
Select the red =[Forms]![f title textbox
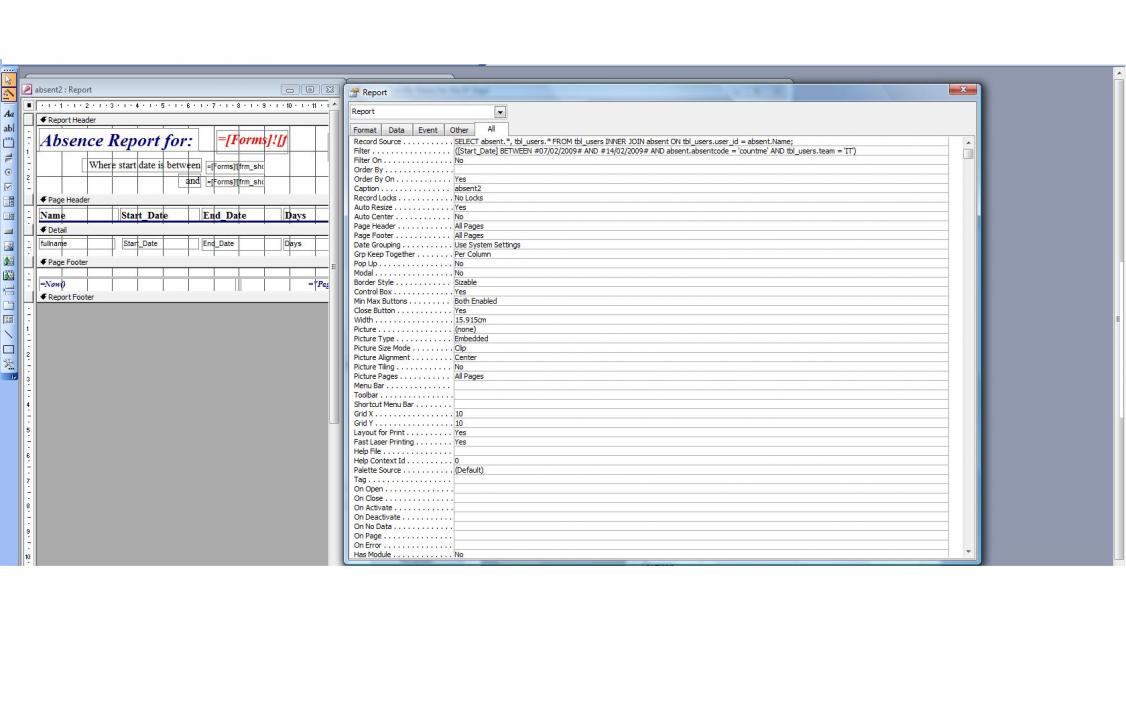coord(251,140)
